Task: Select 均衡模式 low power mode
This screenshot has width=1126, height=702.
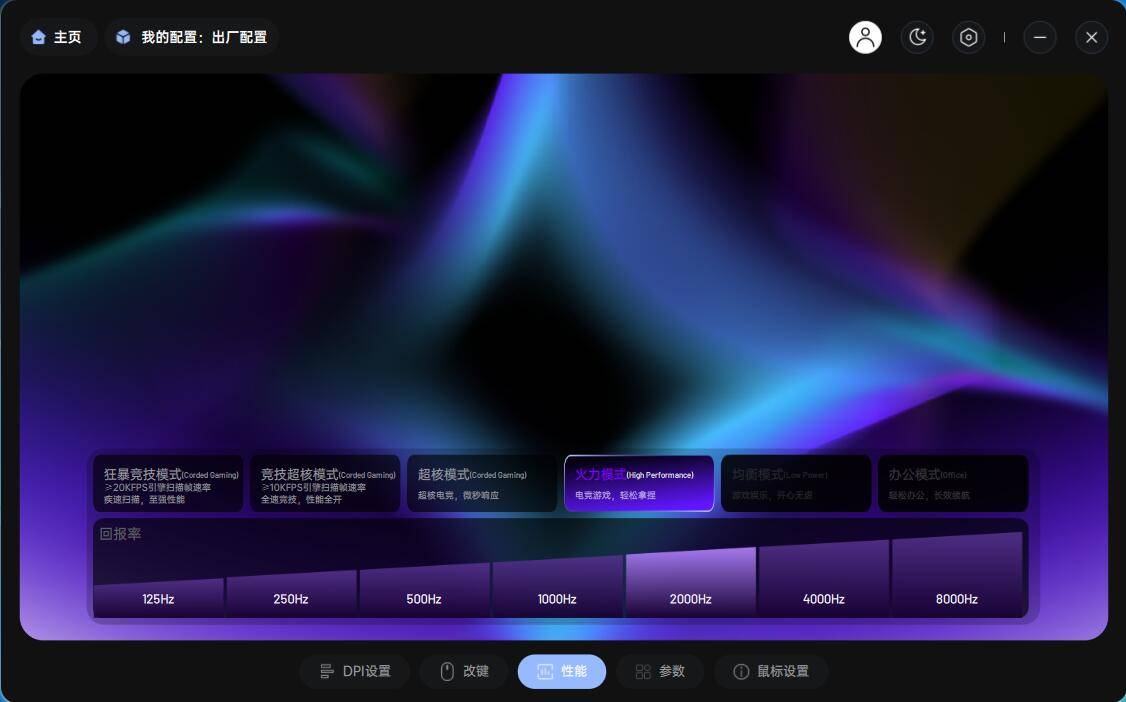Action: [796, 483]
